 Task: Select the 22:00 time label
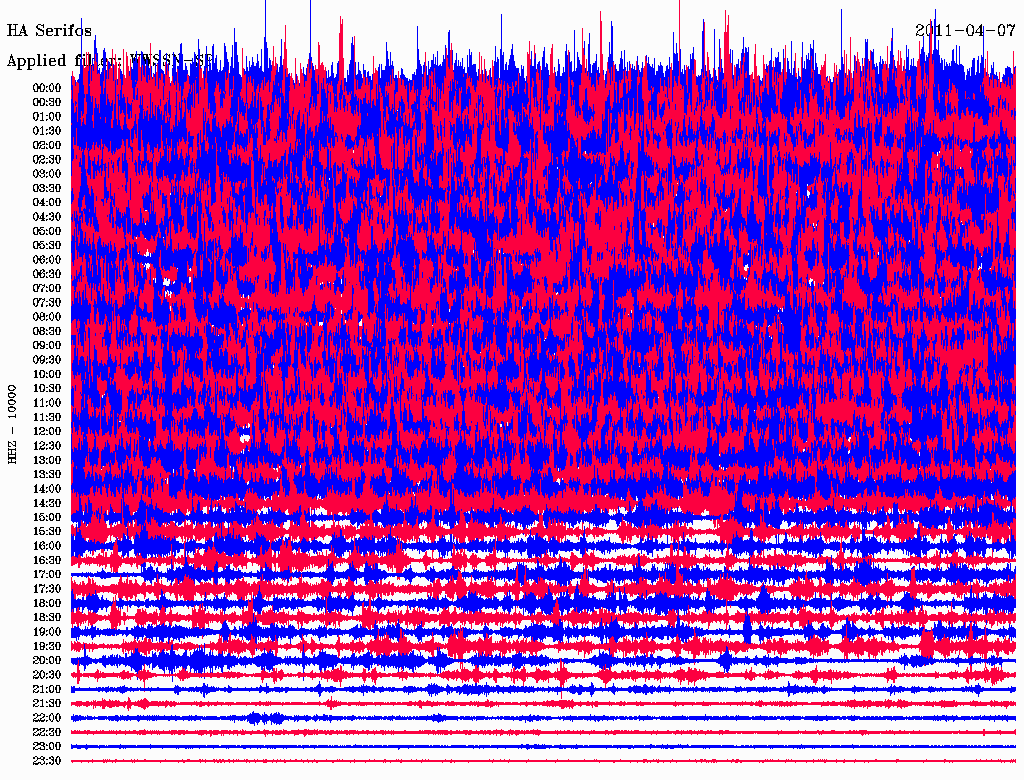pos(47,718)
